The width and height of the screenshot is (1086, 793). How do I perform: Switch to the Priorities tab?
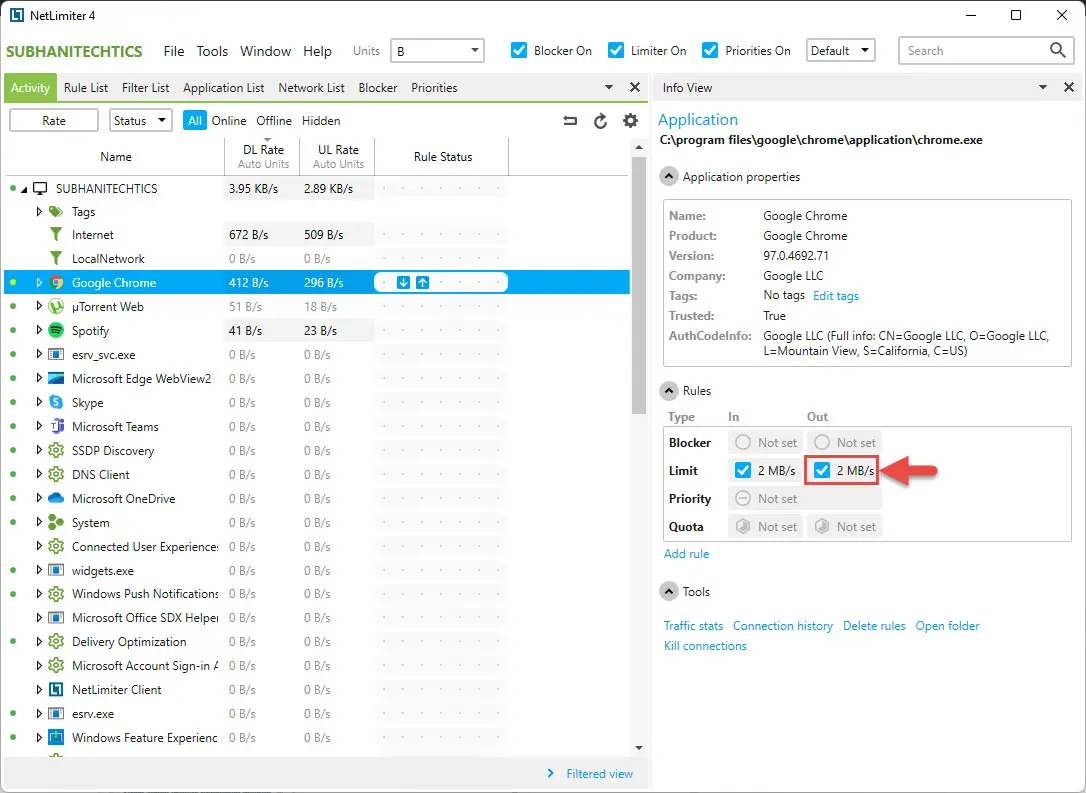point(434,87)
